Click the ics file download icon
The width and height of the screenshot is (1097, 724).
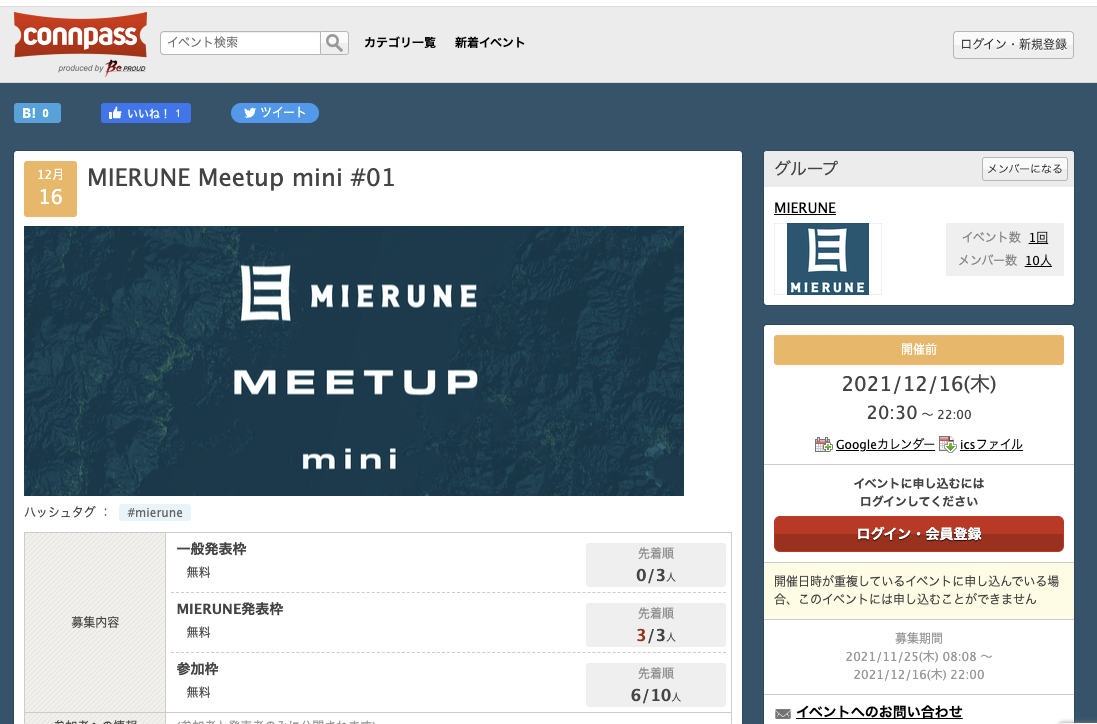pos(947,444)
